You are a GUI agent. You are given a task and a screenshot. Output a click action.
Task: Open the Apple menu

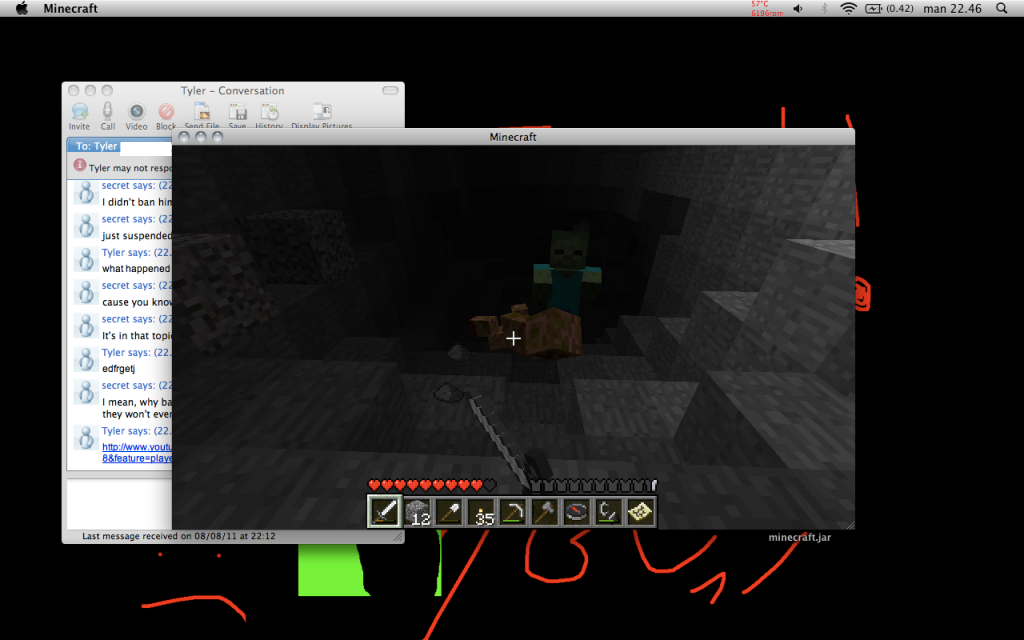click(21, 9)
